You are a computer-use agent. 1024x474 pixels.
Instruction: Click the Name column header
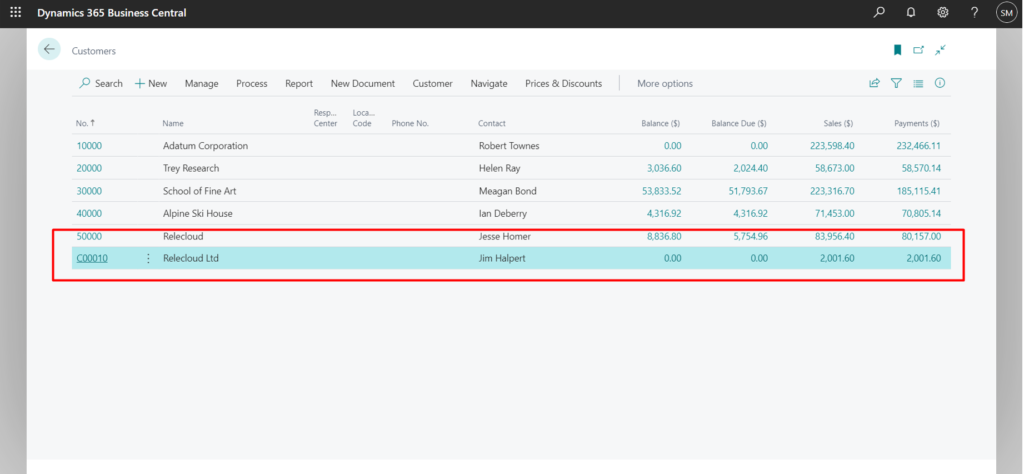click(173, 123)
